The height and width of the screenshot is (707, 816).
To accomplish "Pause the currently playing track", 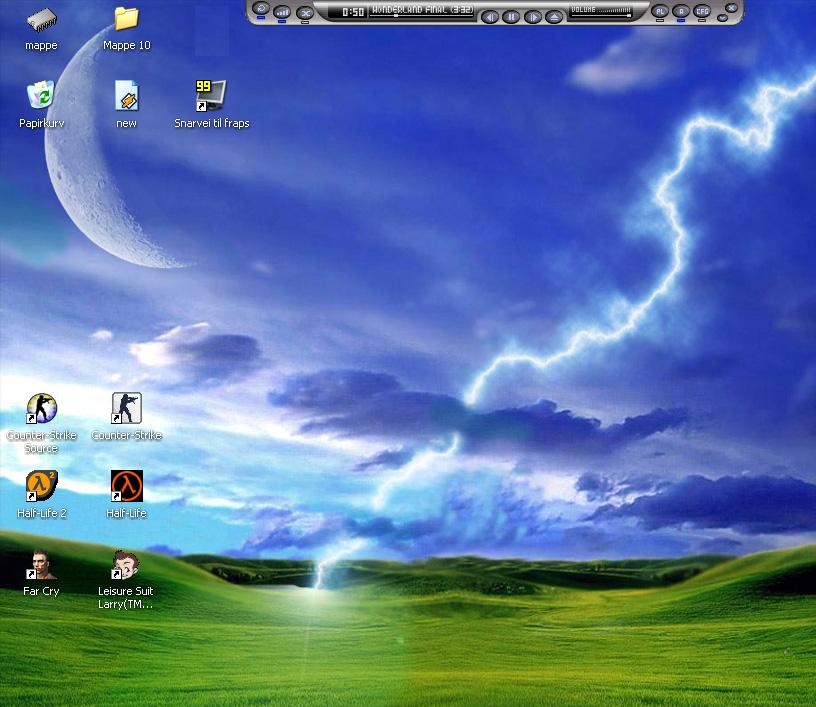I will 511,17.
